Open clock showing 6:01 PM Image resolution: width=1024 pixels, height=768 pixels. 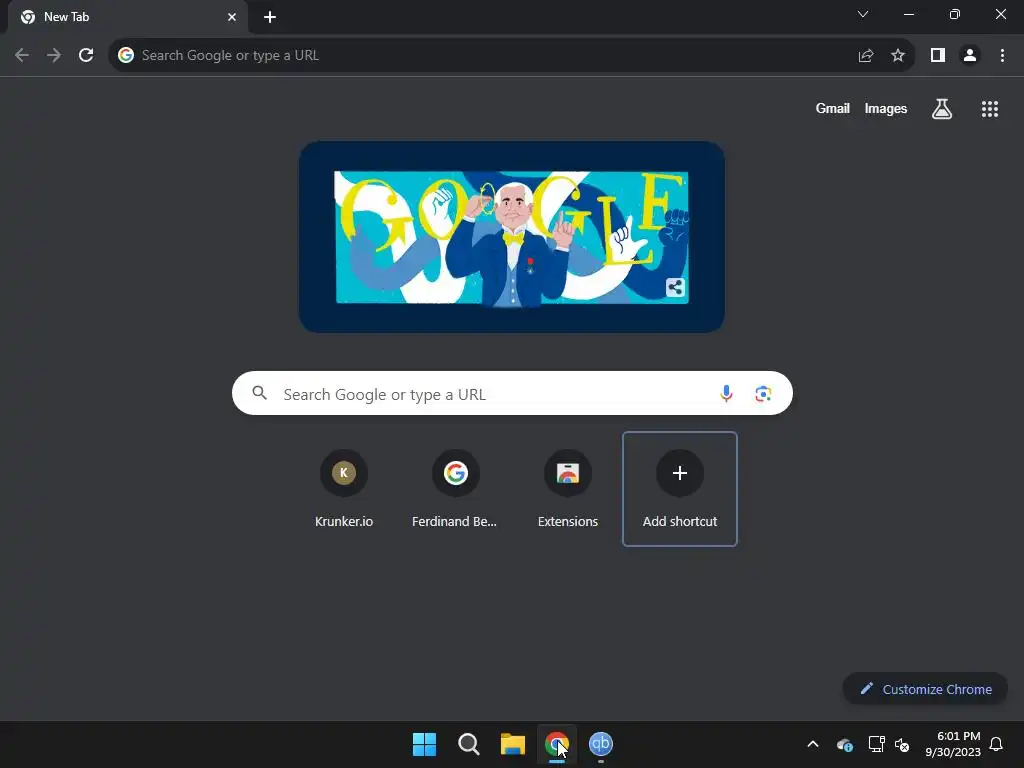point(953,744)
